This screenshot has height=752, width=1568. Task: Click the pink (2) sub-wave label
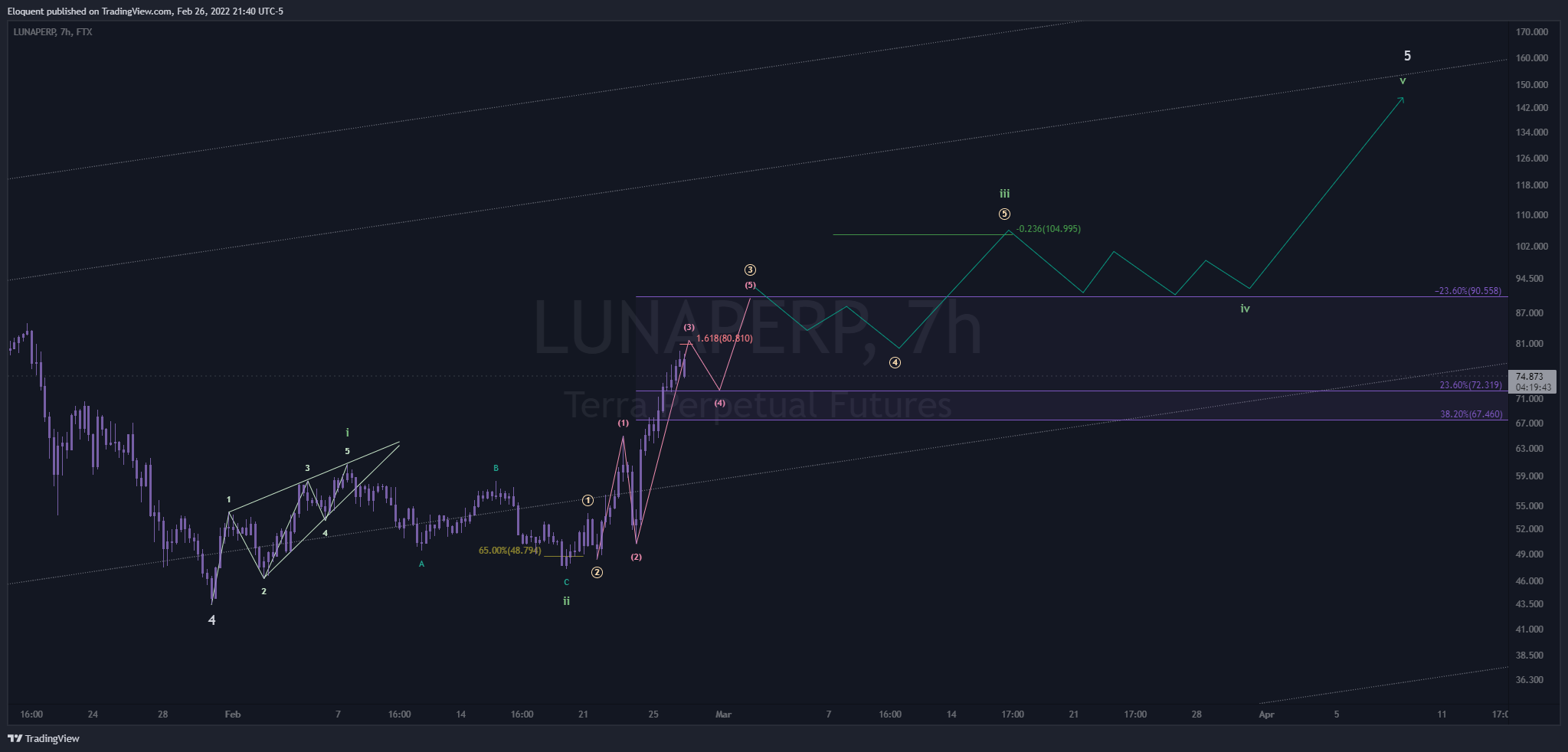[637, 557]
